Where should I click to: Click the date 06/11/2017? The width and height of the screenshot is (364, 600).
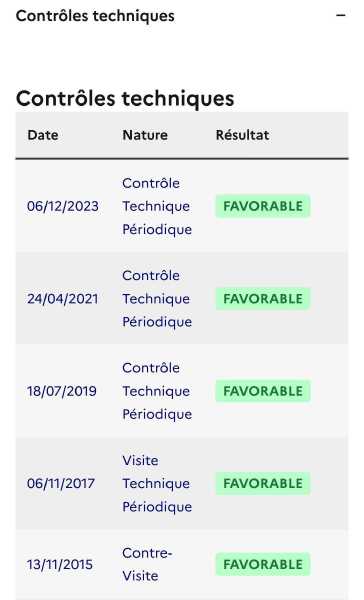pyautogui.click(x=61, y=484)
